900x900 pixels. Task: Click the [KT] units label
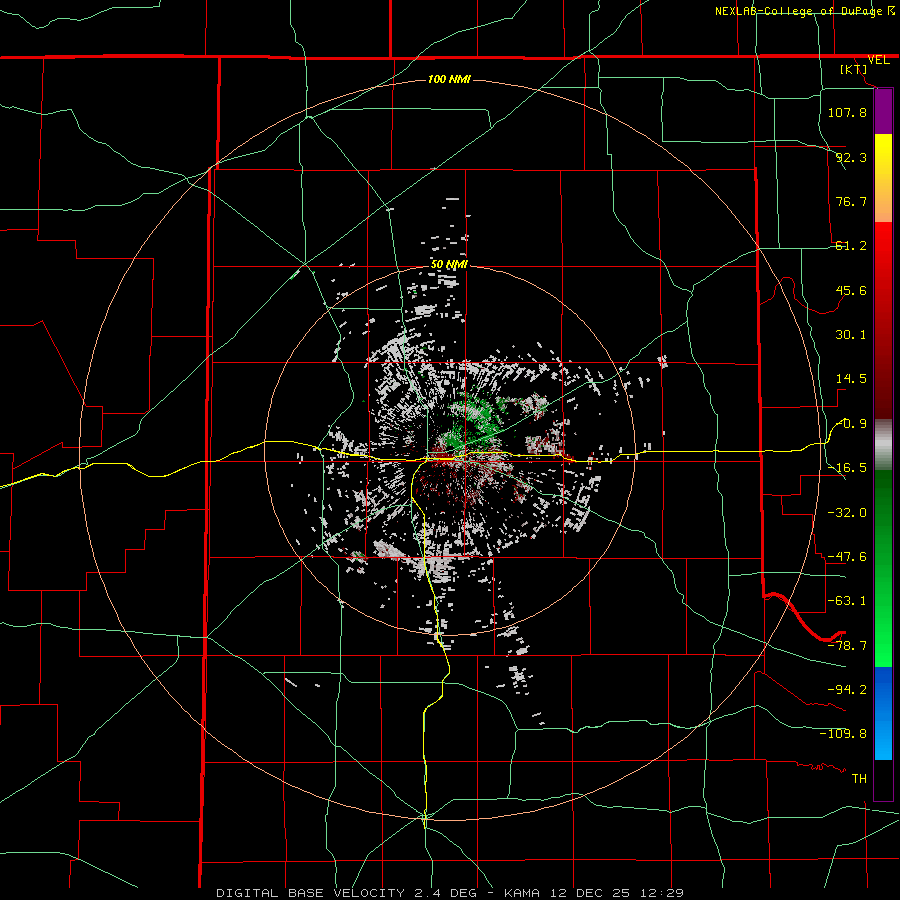854,69
